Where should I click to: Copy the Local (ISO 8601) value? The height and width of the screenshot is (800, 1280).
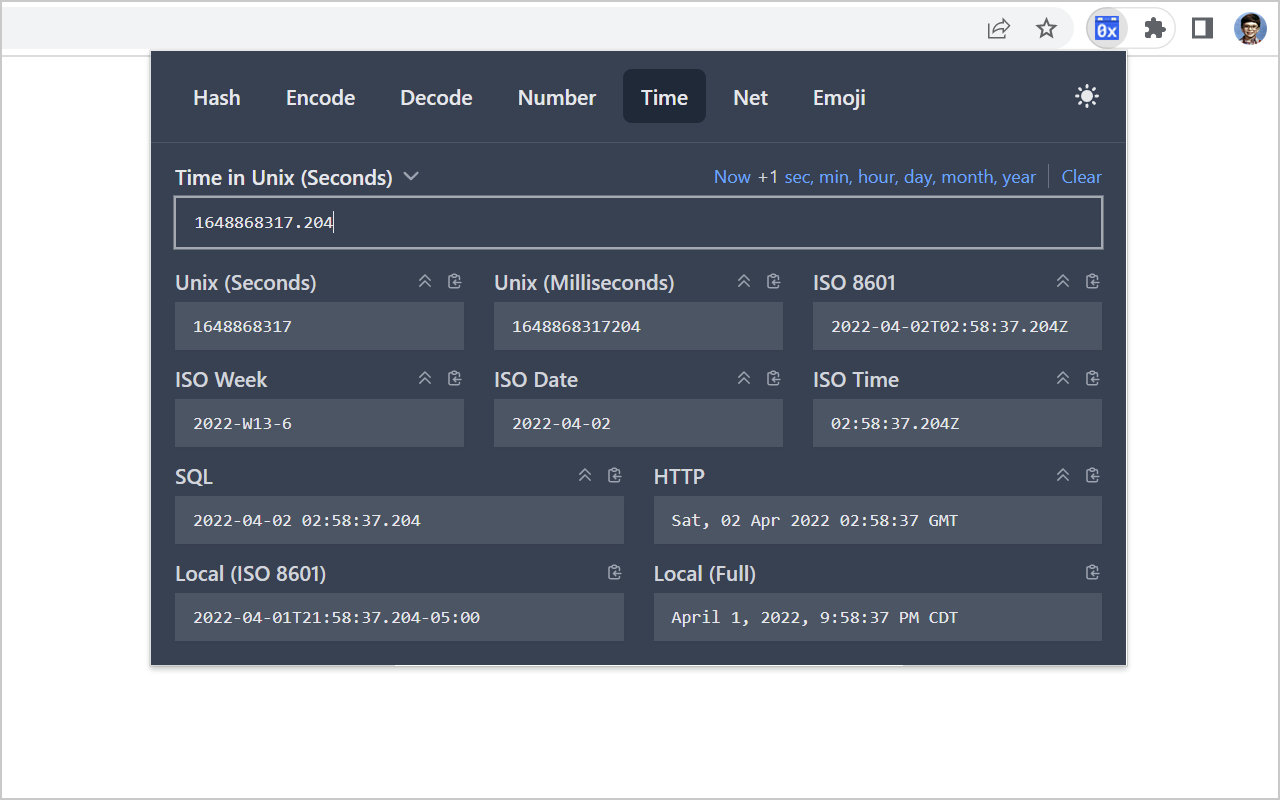(614, 572)
